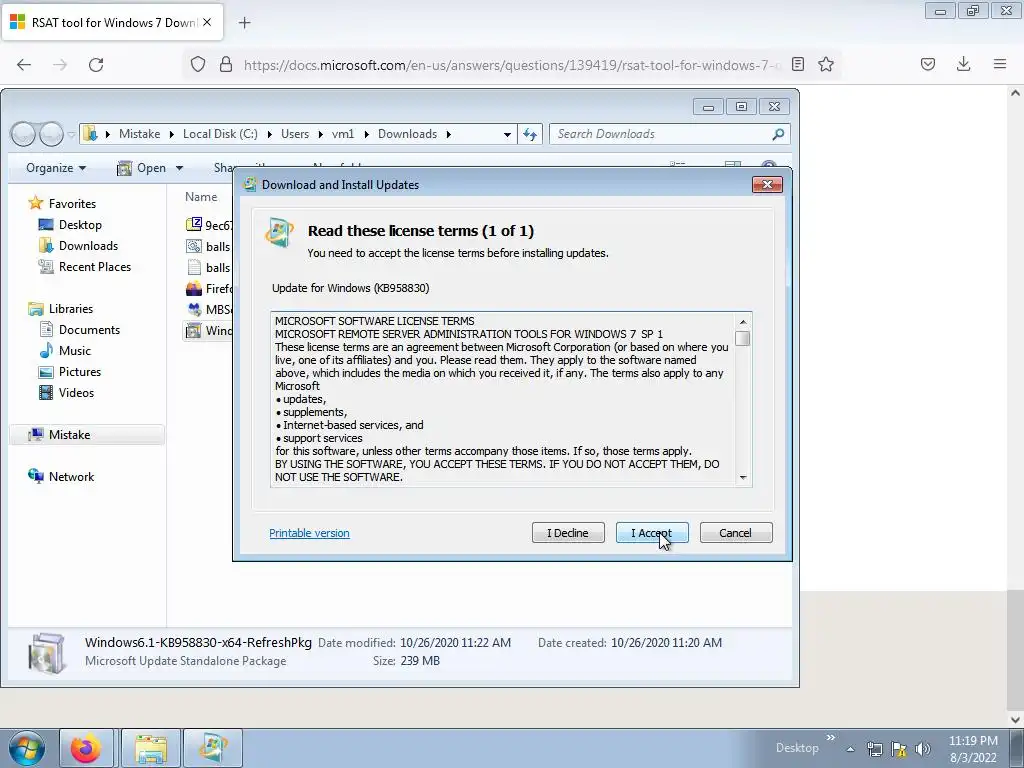This screenshot has height=768, width=1024.
Task: Toggle reader view in Firefox
Action: 797,64
